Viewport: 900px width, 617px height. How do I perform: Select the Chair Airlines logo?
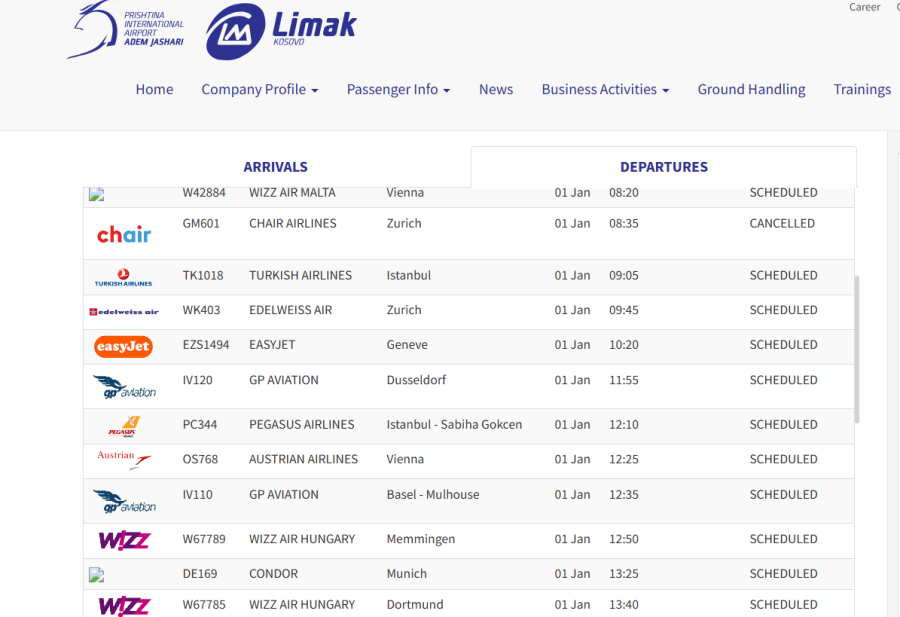(x=124, y=234)
